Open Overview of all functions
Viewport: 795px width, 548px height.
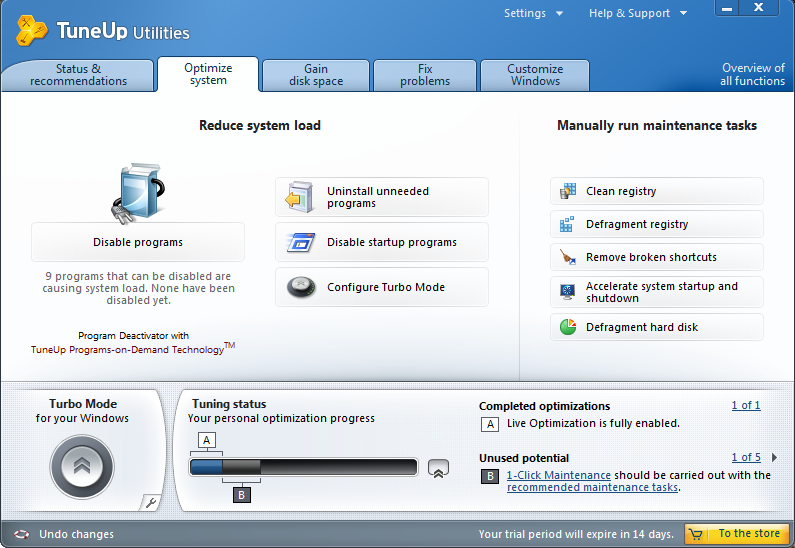(x=752, y=75)
